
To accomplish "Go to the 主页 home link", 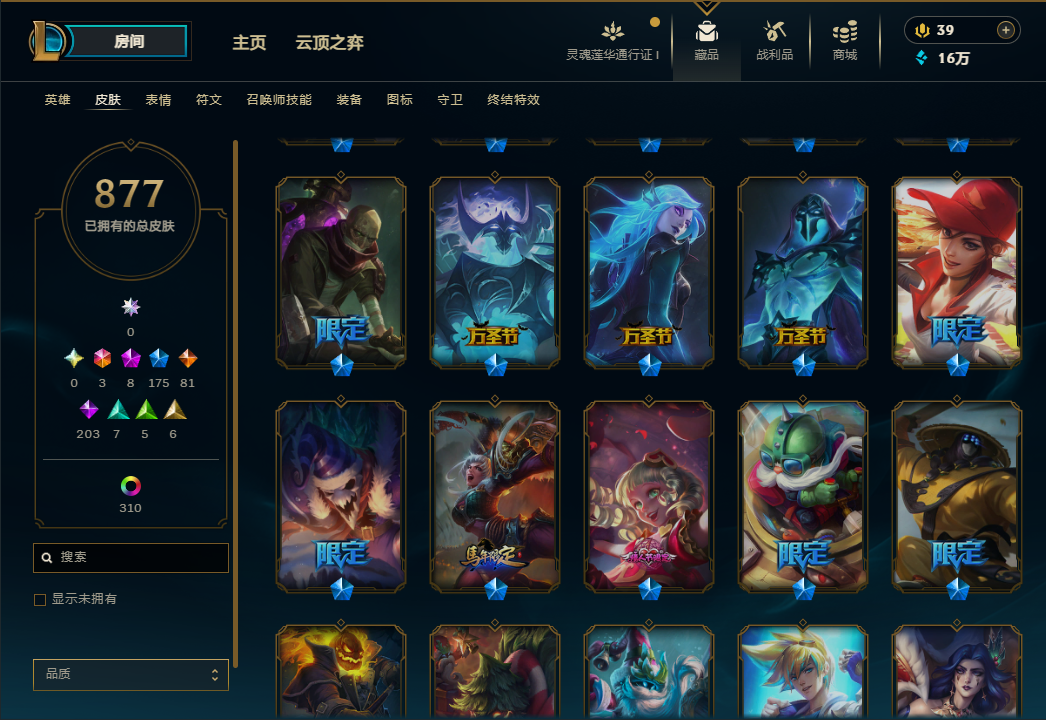I will pyautogui.click(x=249, y=43).
